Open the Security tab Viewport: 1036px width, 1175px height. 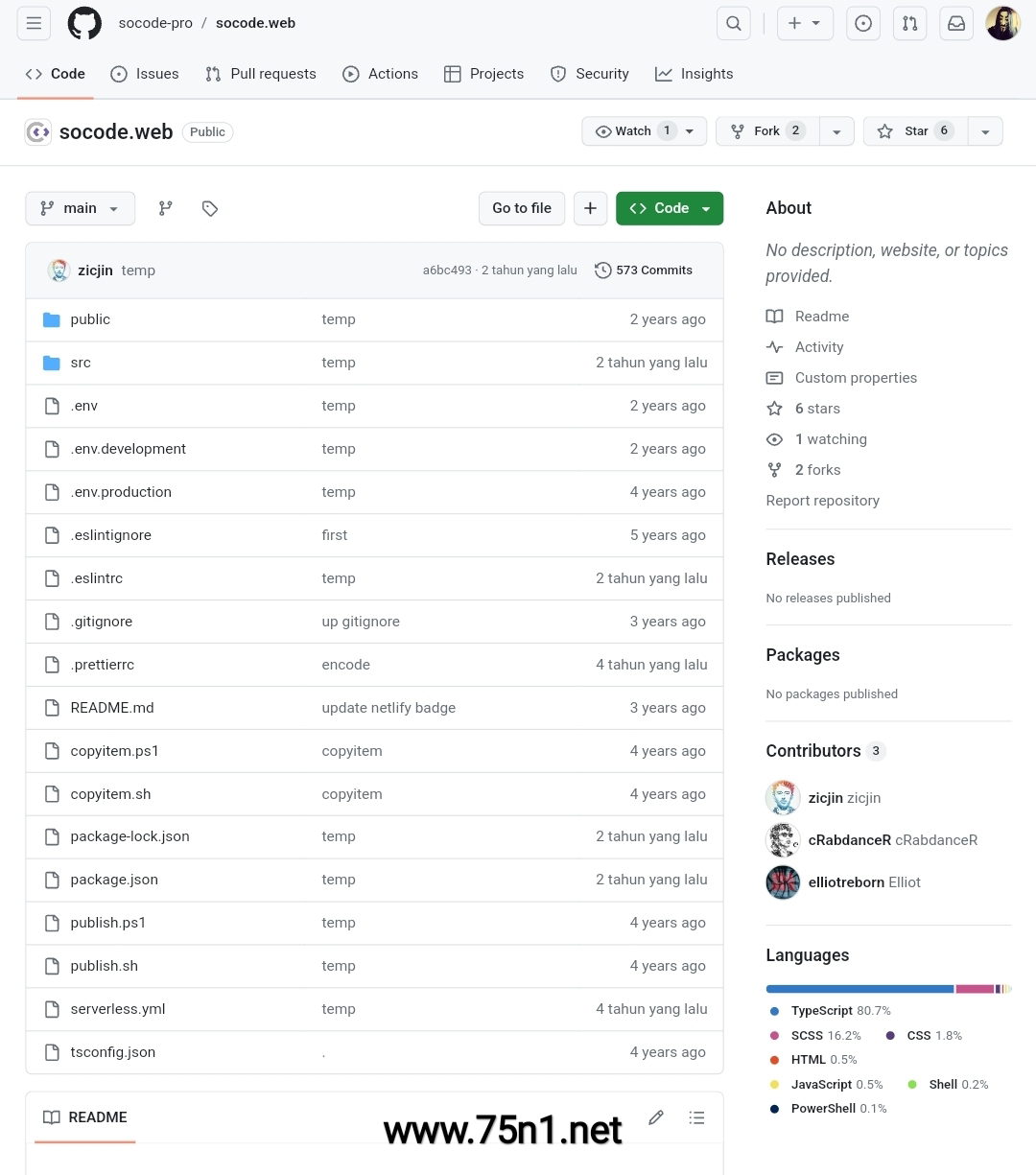click(590, 74)
